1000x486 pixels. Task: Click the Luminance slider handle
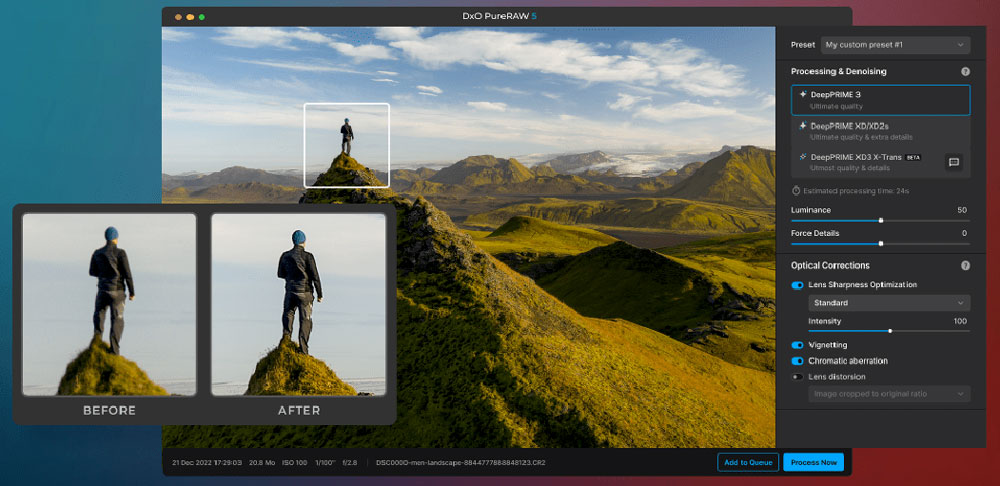tap(881, 221)
